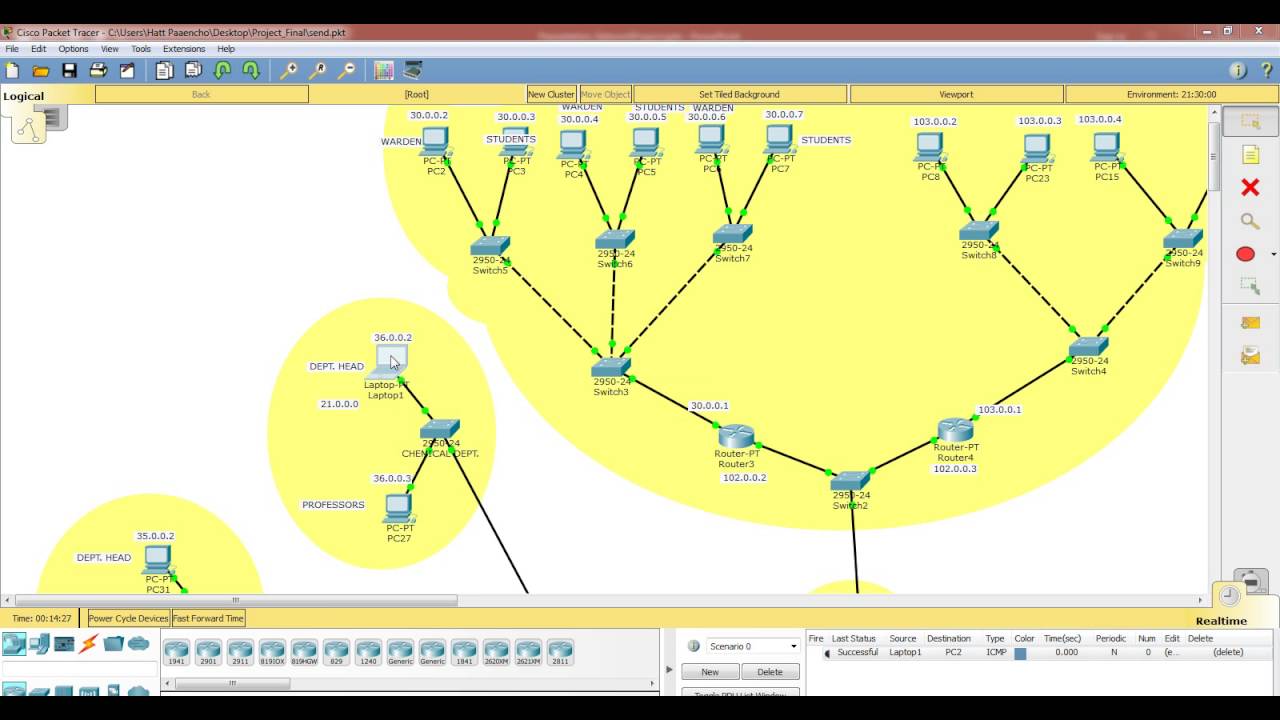The height and width of the screenshot is (720, 1280).
Task: Click the device list horizontal scrollbar
Action: pos(232,684)
